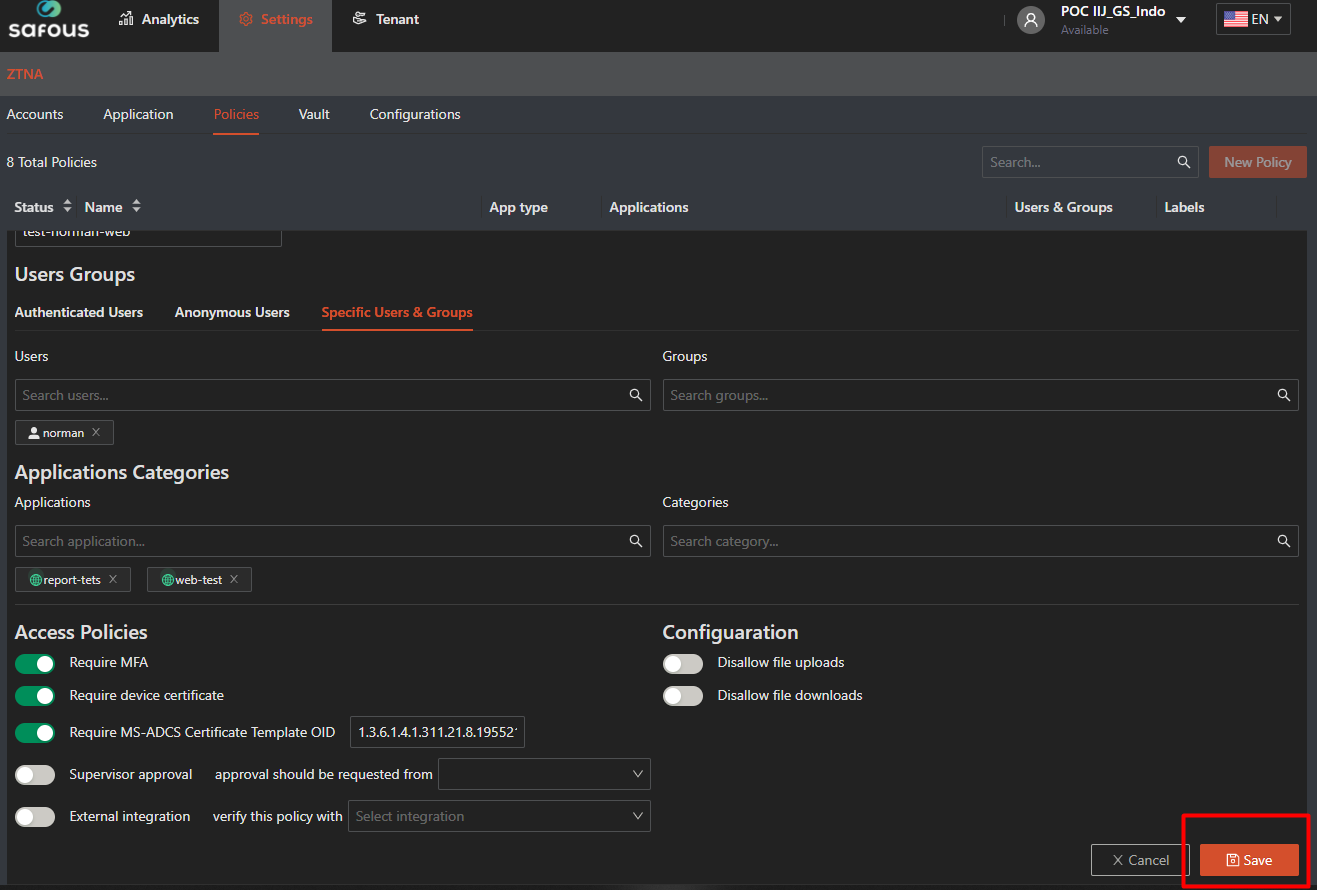Click the Safous logo

point(48,20)
